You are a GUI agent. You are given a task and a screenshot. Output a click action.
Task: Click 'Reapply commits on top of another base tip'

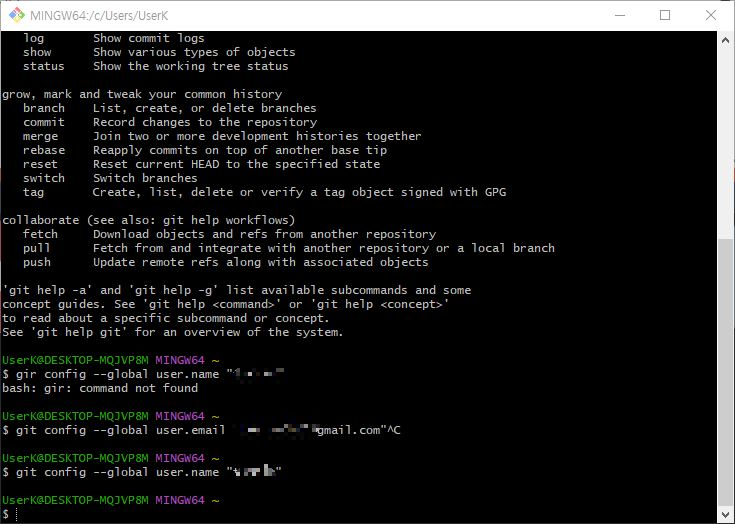coord(240,150)
